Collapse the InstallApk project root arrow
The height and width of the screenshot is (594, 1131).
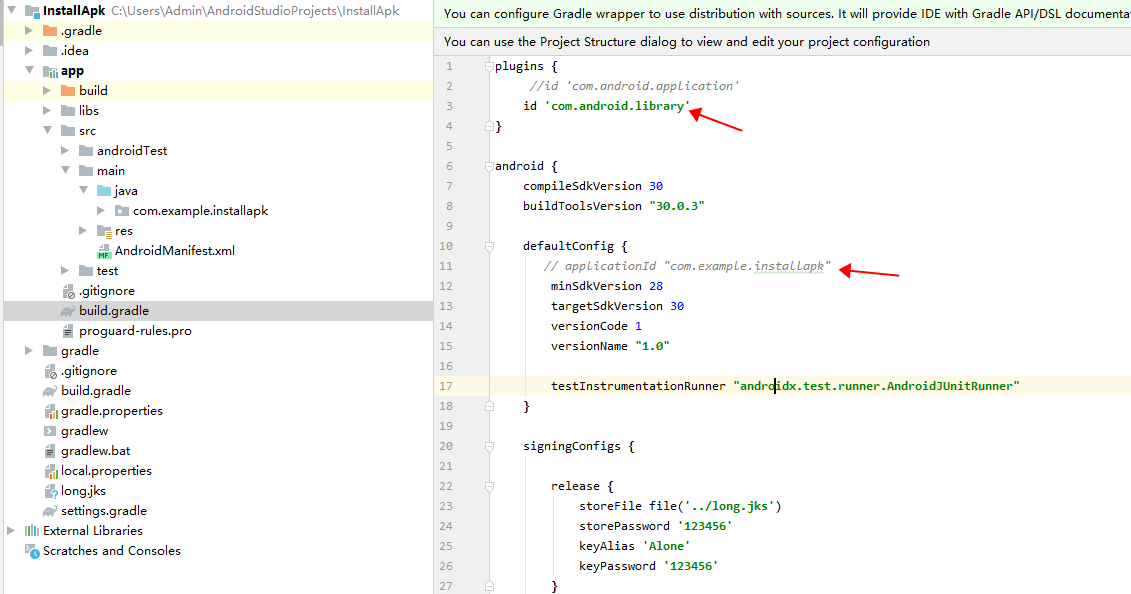pos(12,10)
